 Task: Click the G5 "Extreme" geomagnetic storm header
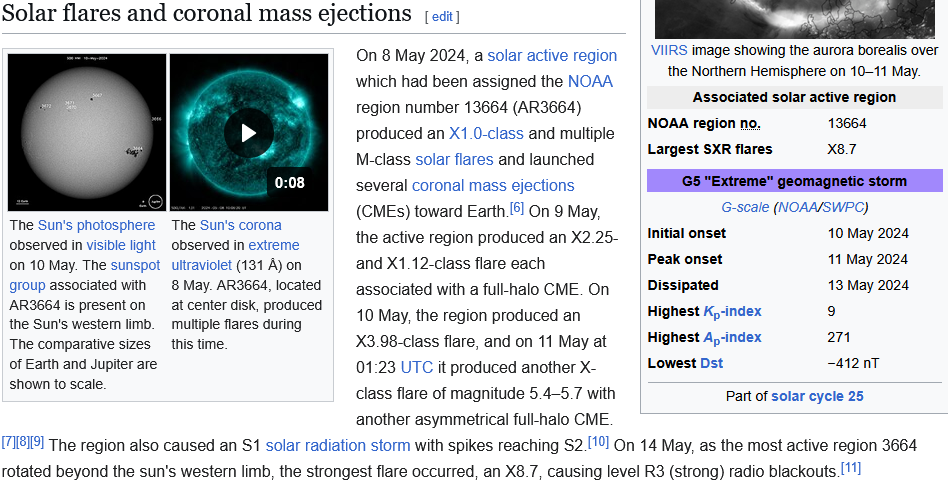coord(794,181)
